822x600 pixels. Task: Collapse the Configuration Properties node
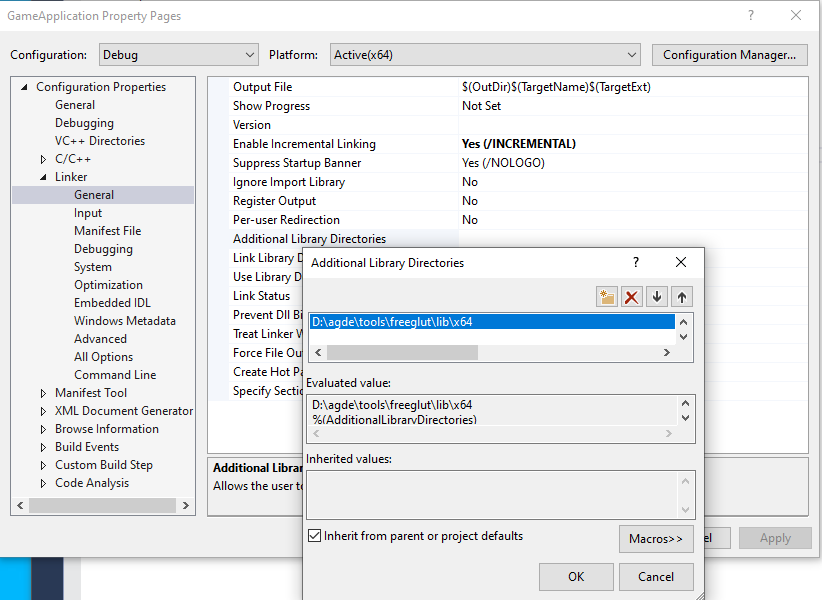(x=24, y=86)
